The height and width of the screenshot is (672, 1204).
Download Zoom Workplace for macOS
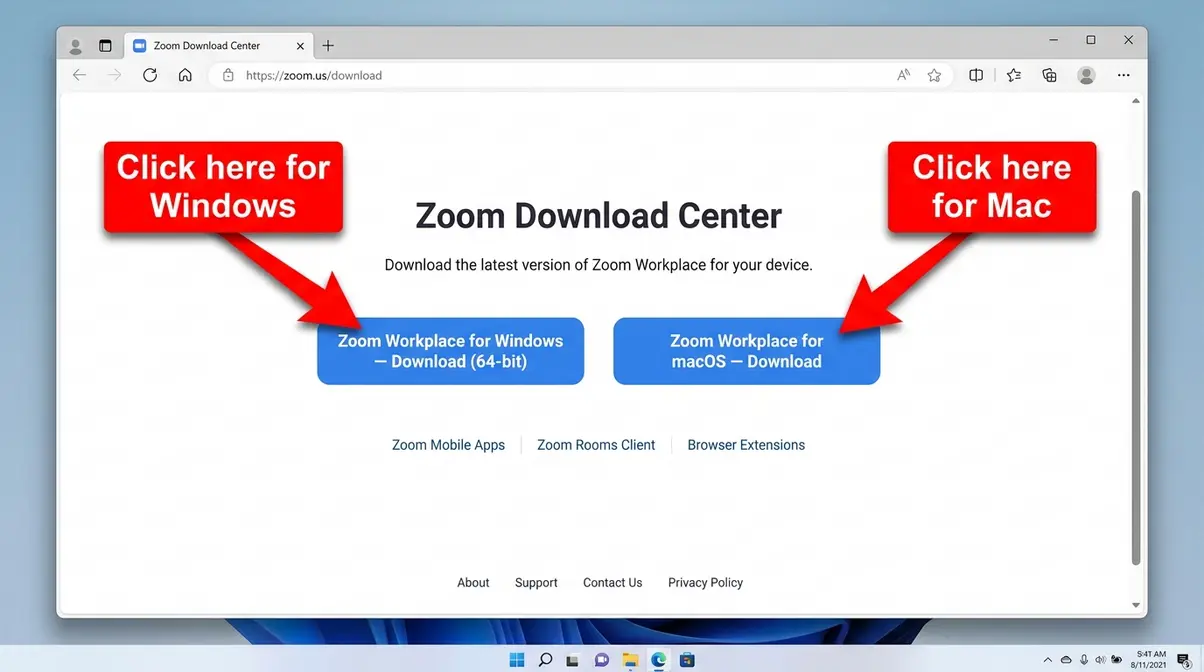point(747,351)
